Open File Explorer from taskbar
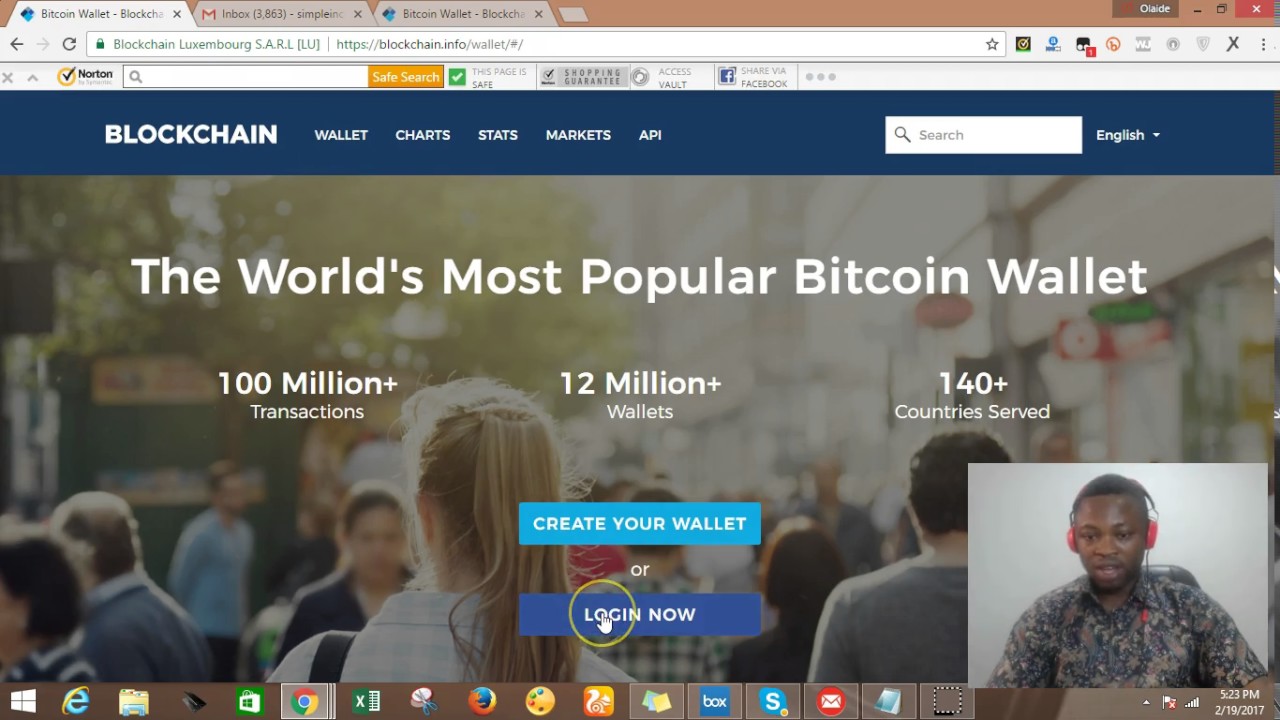 [134, 702]
